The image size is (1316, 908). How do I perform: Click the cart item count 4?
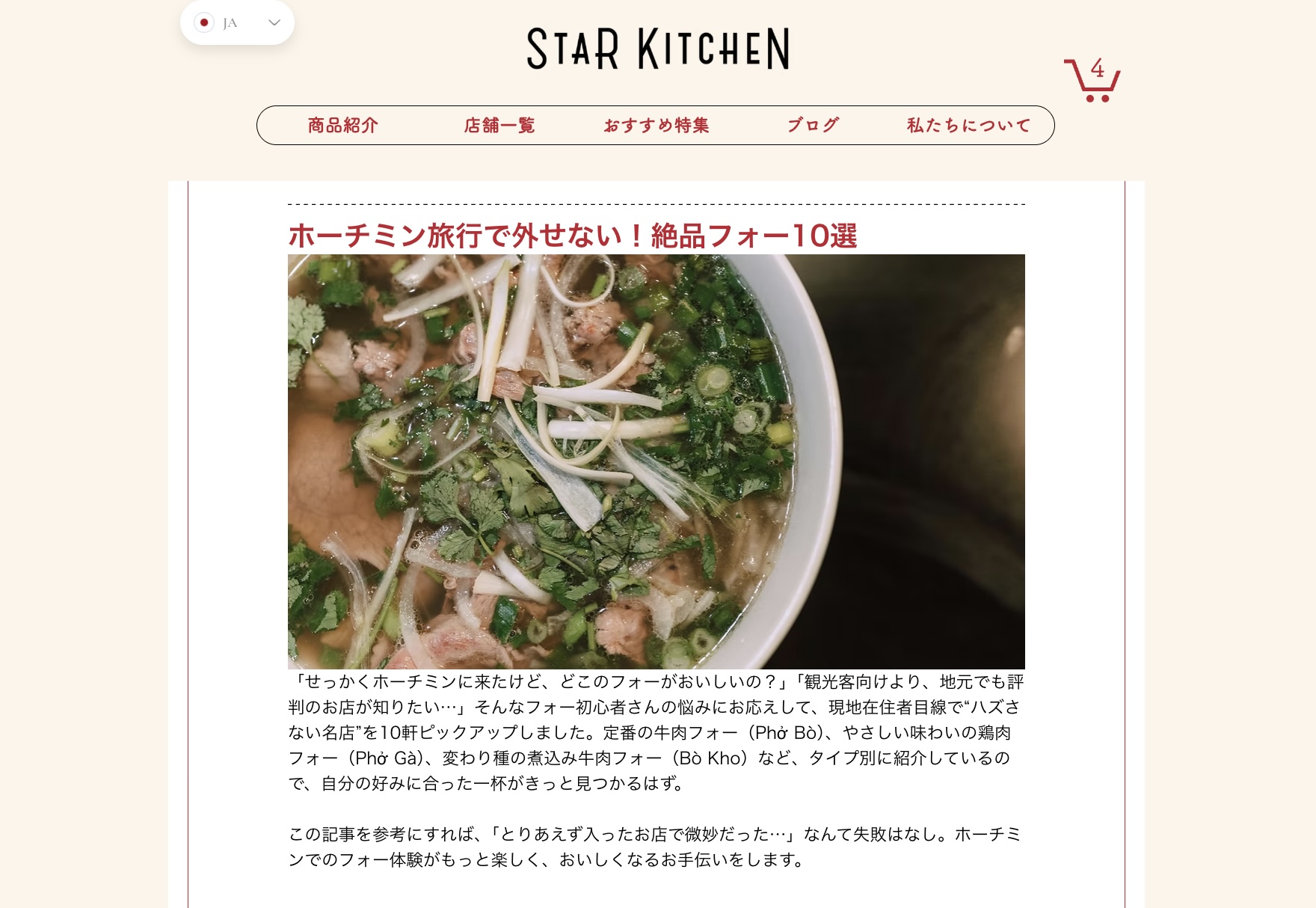click(x=1098, y=69)
